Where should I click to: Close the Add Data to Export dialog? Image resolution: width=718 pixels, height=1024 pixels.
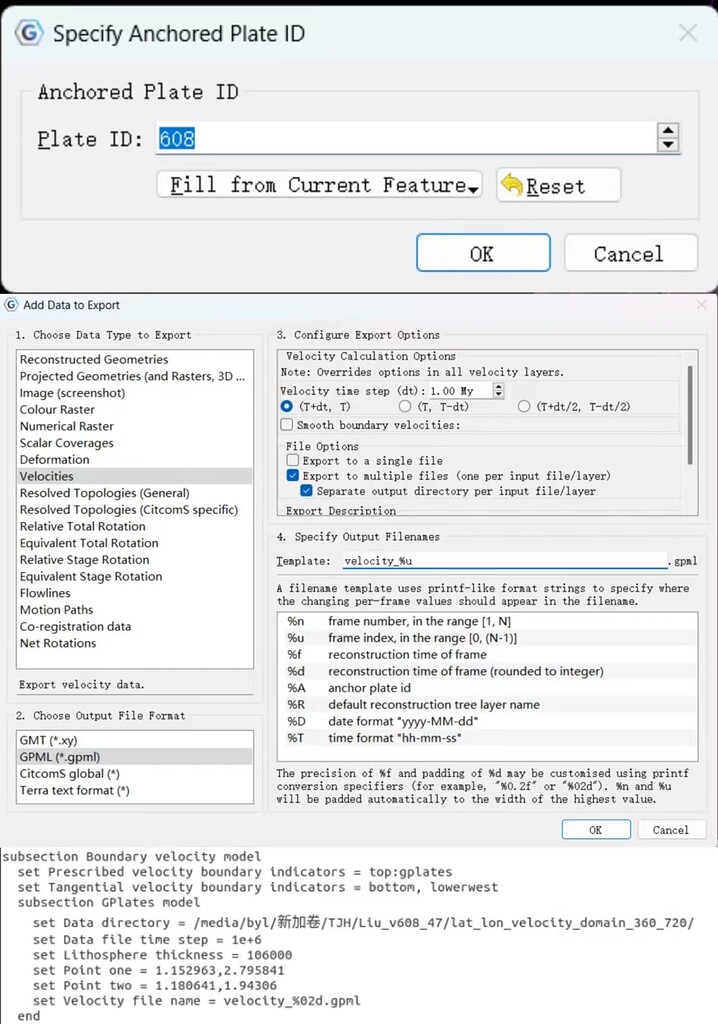pos(701,304)
